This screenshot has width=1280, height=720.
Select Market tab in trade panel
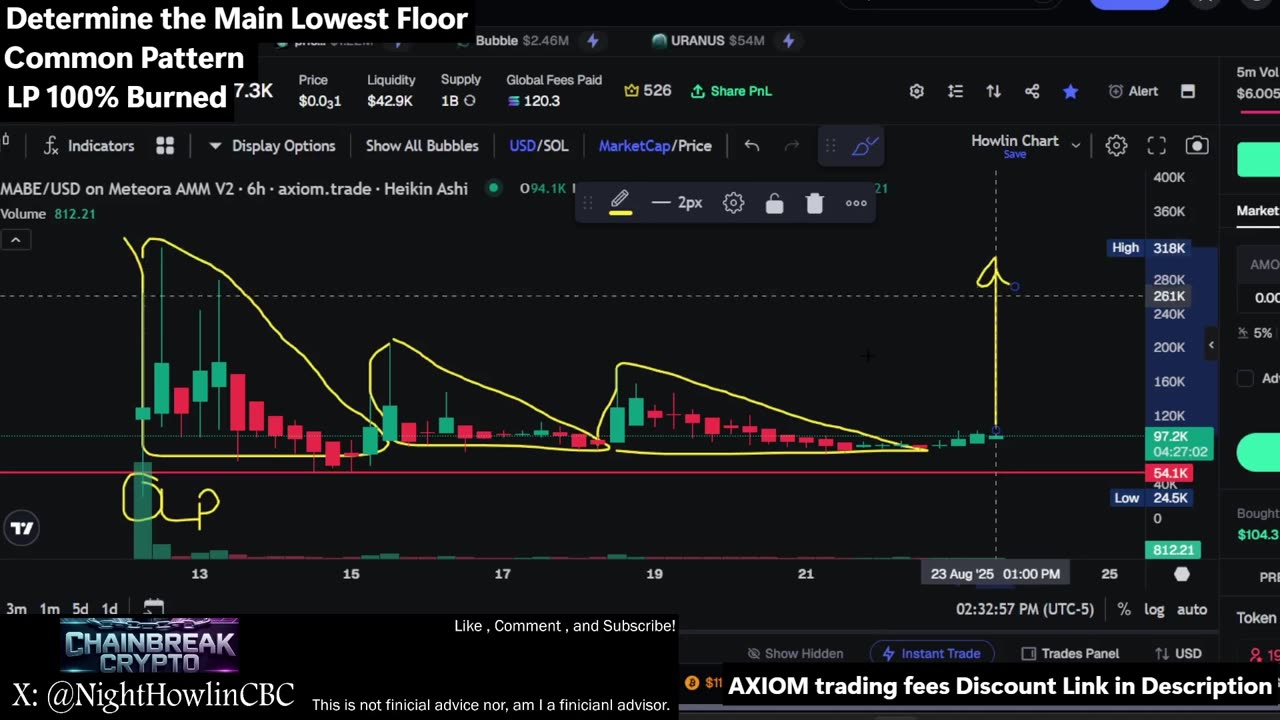point(1258,211)
